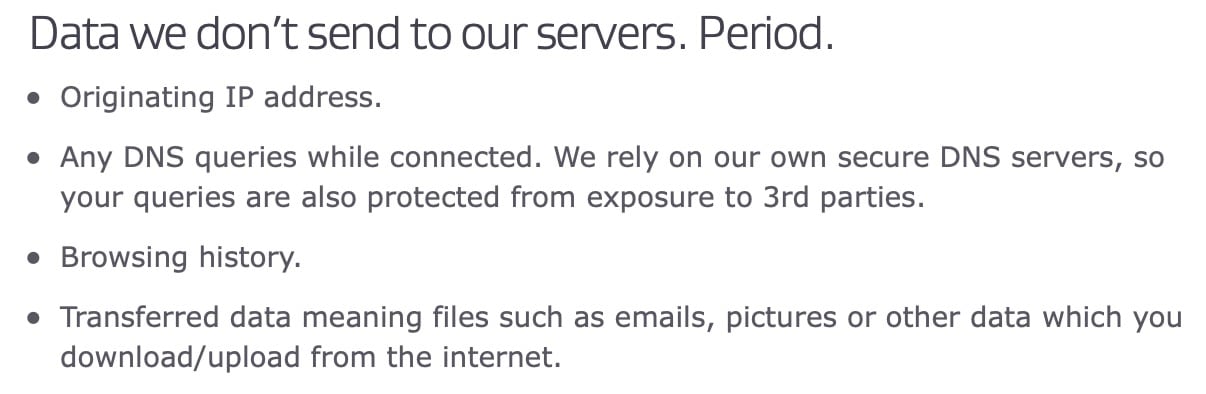Click the bullet dot before "Transferred data"
This screenshot has width=1206, height=394.
click(36, 318)
